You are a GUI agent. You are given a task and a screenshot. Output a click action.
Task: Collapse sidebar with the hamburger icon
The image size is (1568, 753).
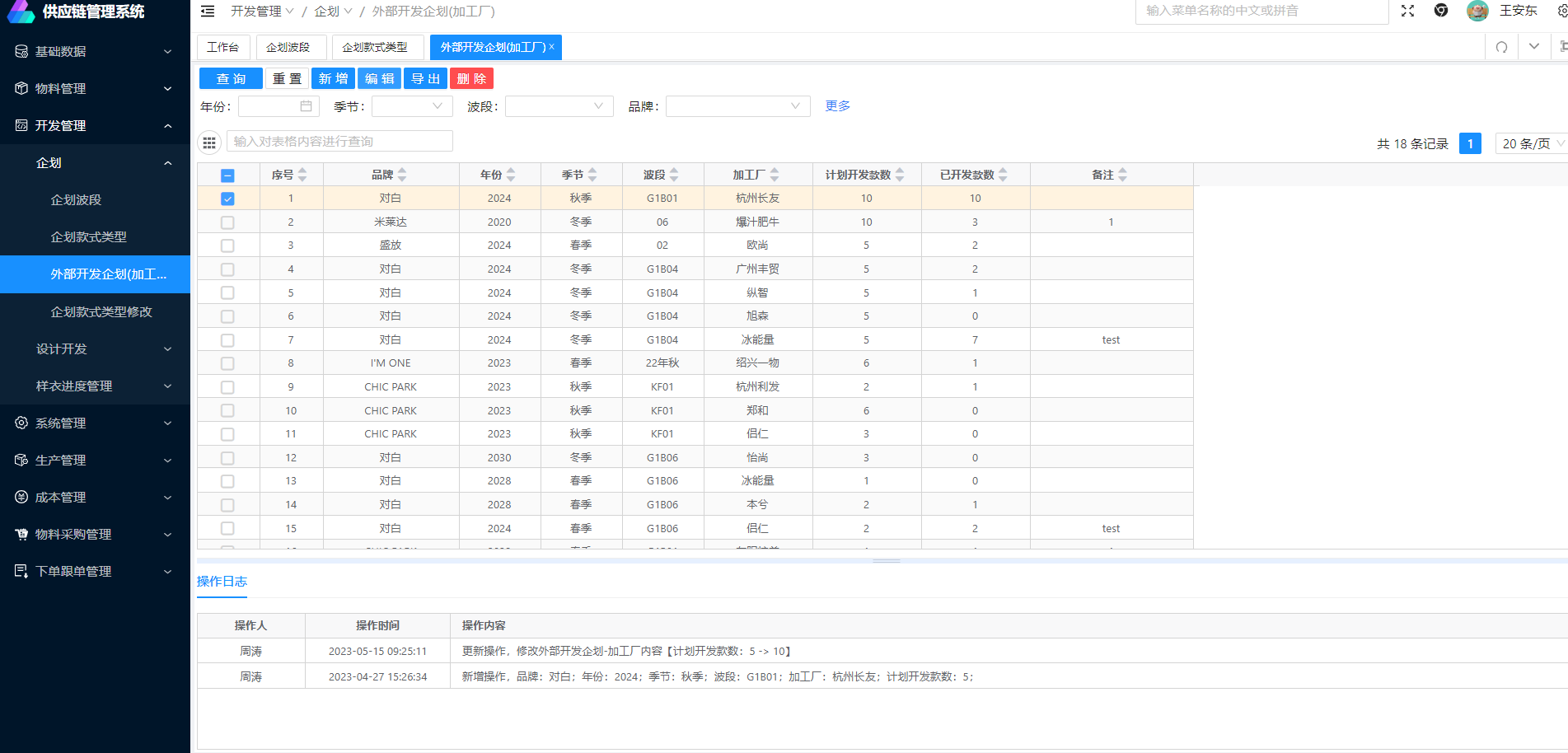tap(208, 12)
